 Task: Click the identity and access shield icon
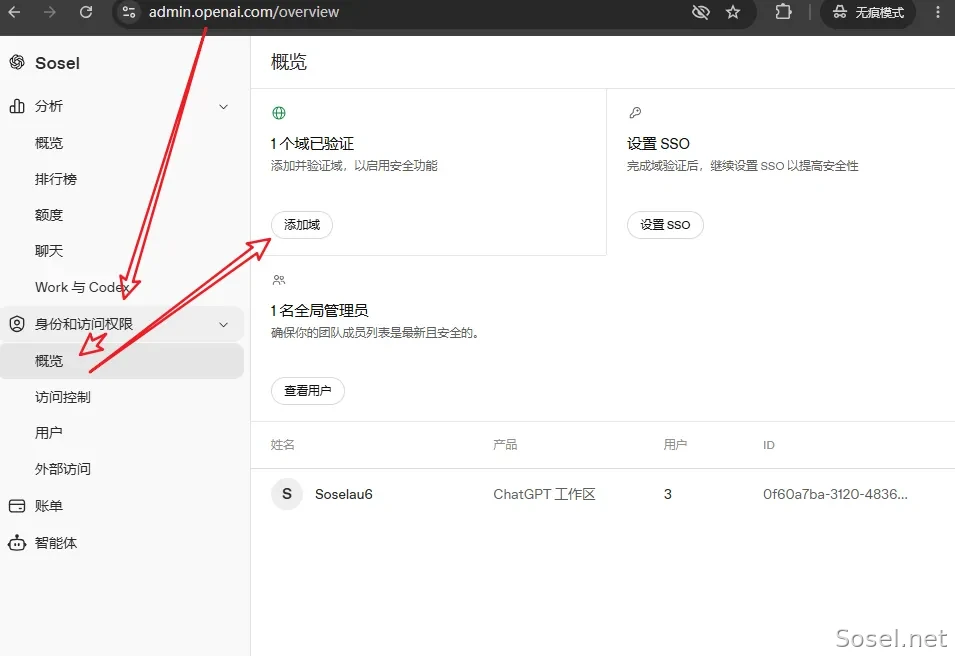click(x=17, y=324)
